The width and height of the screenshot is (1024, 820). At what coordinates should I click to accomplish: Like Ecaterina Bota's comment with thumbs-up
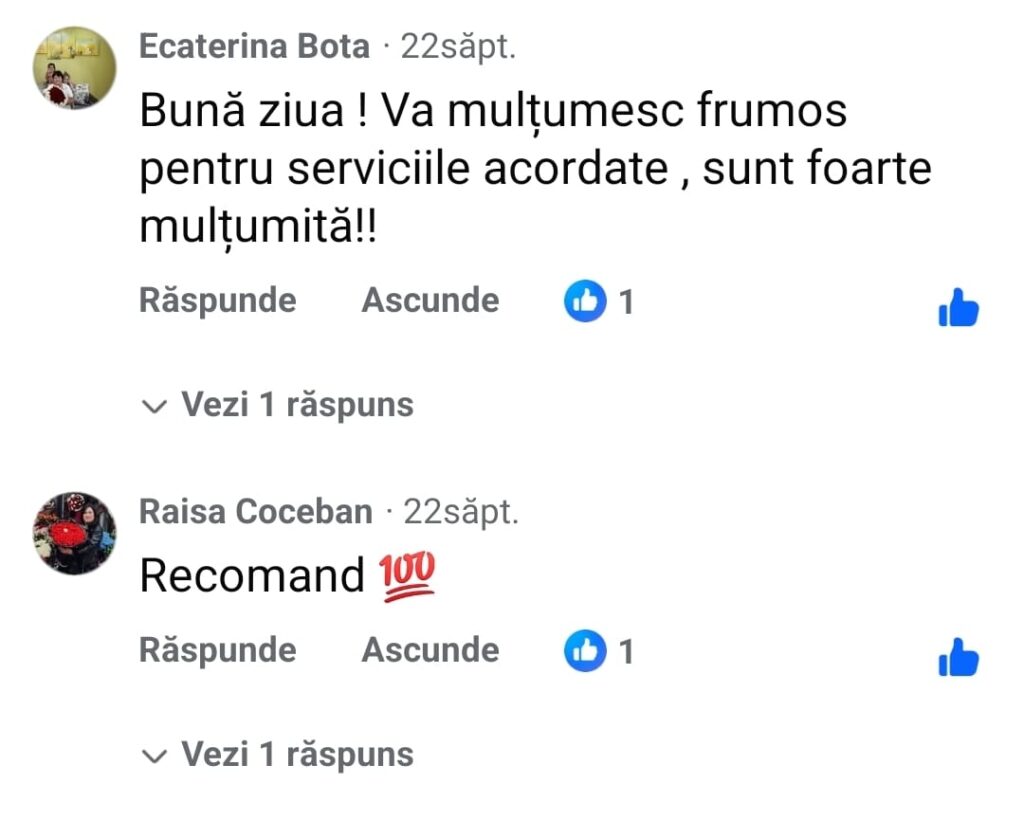pyautogui.click(x=958, y=308)
